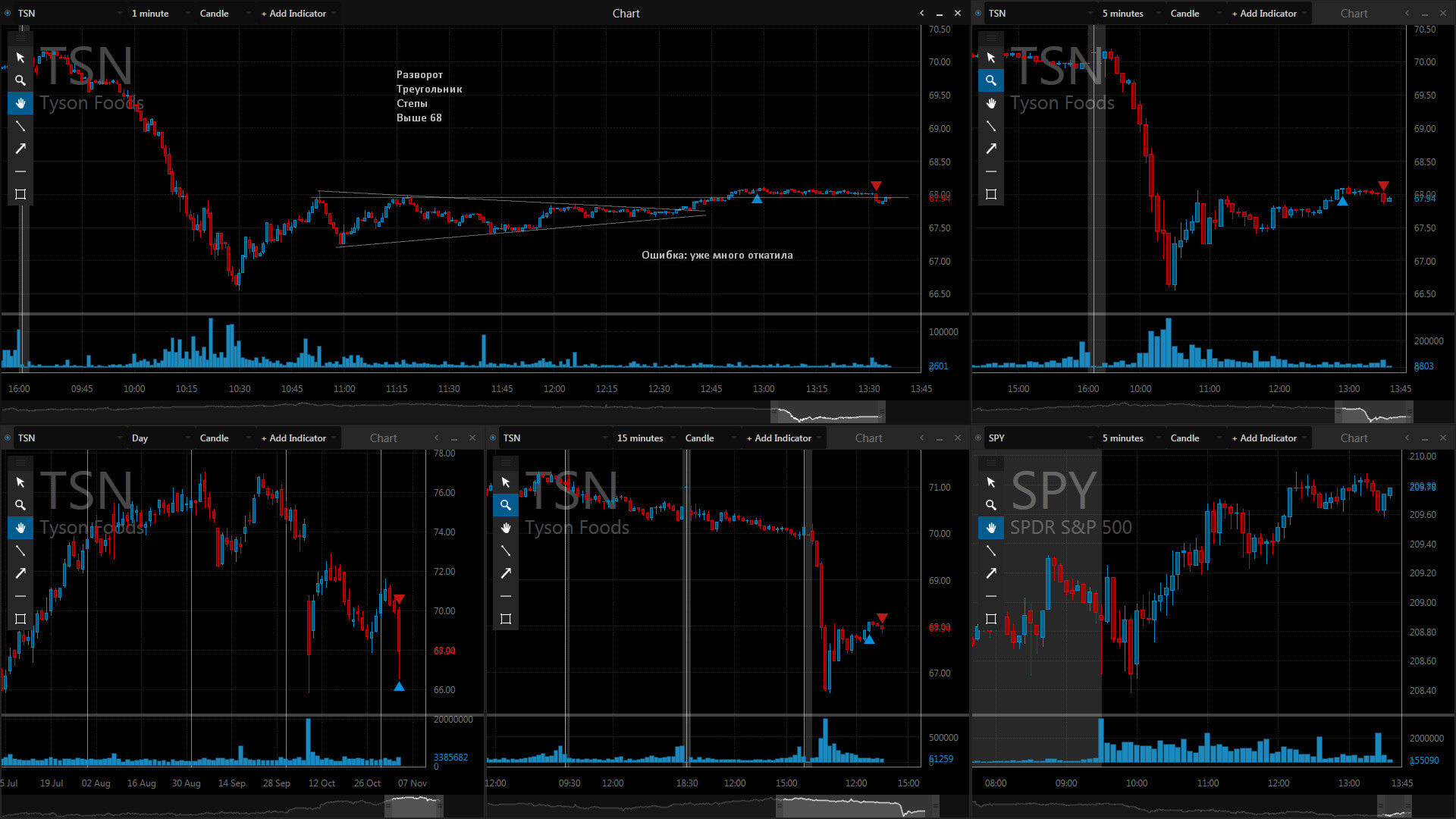
Task: Open the SPY symbol dropdown
Action: point(1040,438)
